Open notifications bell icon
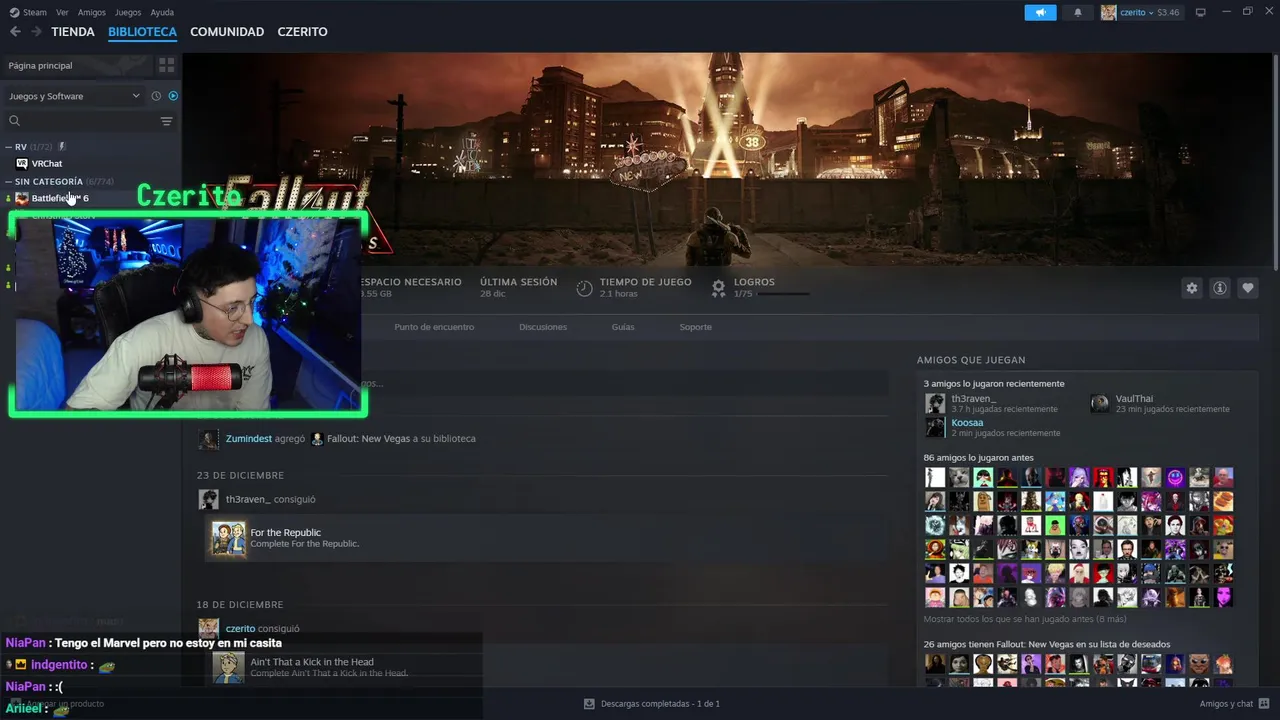 click(1078, 12)
